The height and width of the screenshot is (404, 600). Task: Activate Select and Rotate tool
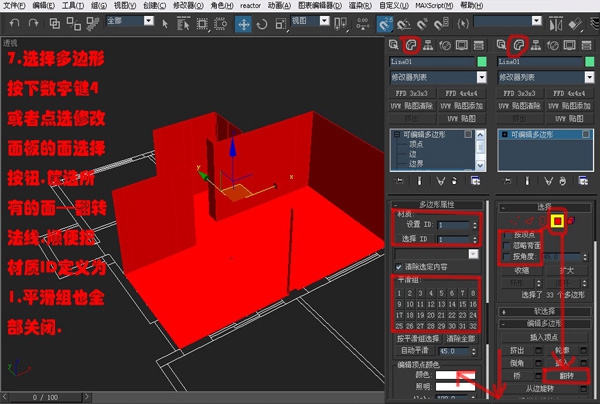[x=262, y=24]
